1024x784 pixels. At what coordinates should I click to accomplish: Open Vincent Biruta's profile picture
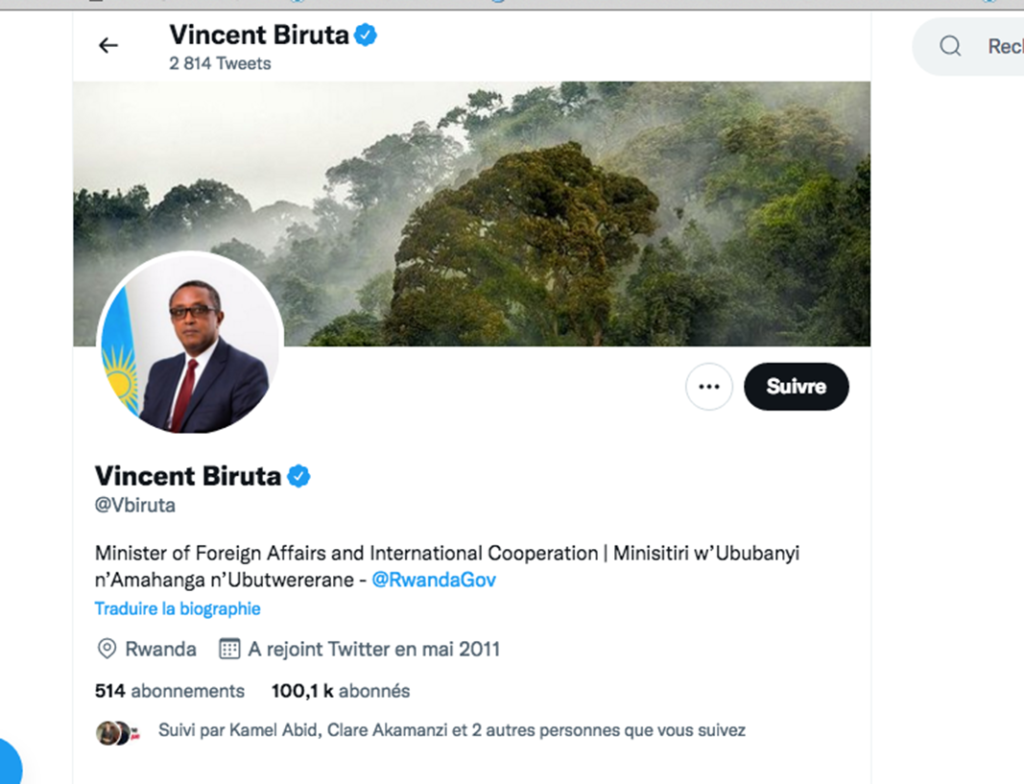pyautogui.click(x=190, y=344)
